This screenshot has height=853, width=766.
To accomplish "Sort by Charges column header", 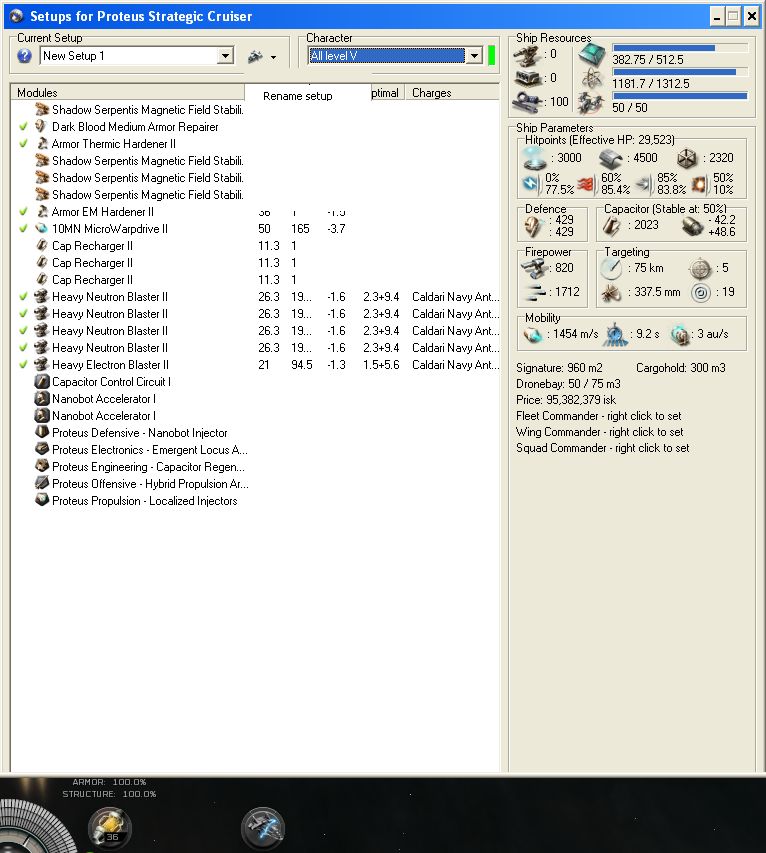I will [x=452, y=92].
